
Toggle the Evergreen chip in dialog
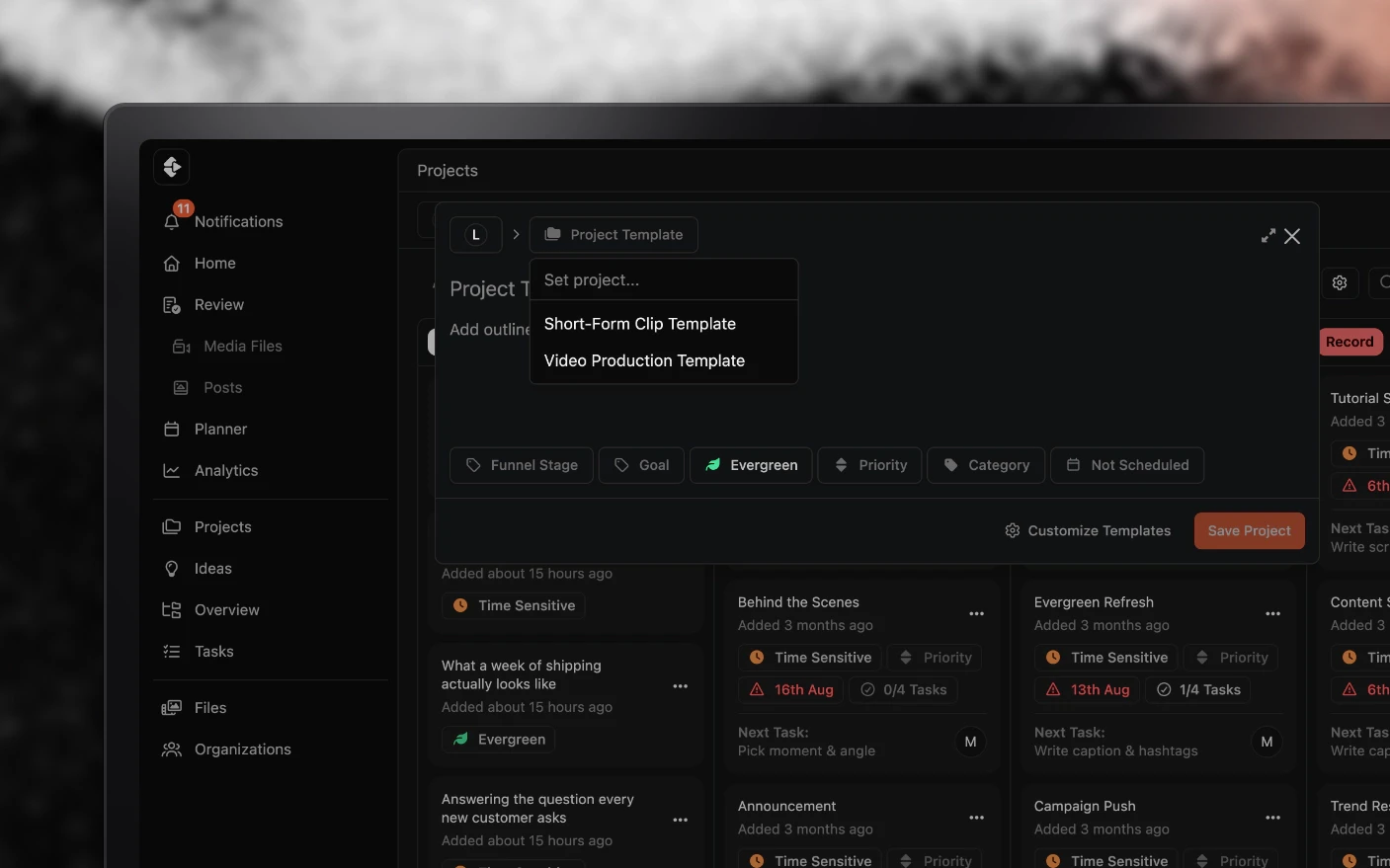coord(751,465)
